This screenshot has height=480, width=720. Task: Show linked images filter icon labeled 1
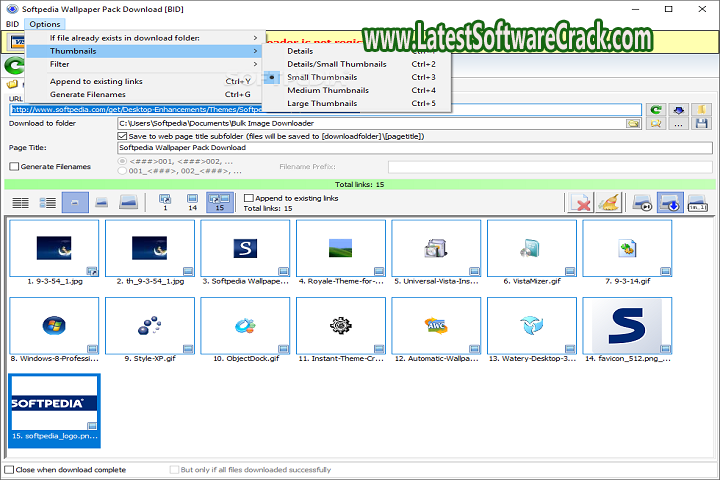click(x=165, y=203)
